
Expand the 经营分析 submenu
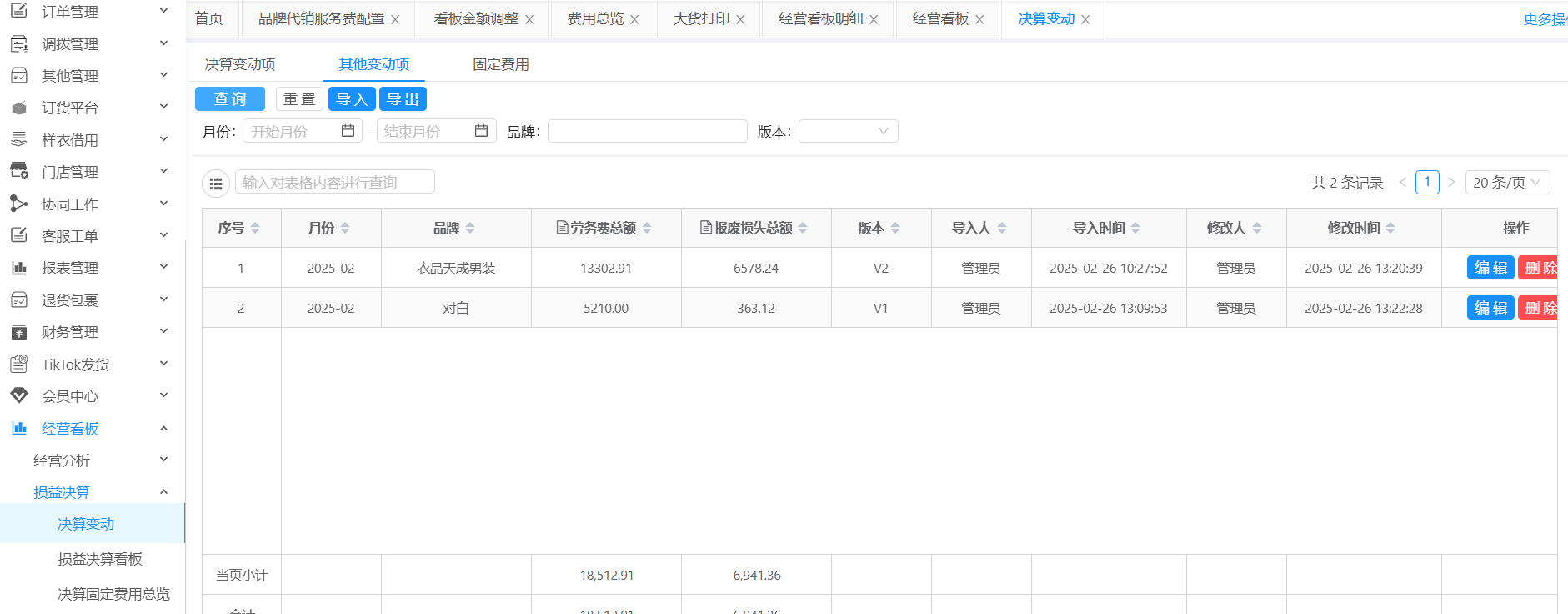point(163,460)
